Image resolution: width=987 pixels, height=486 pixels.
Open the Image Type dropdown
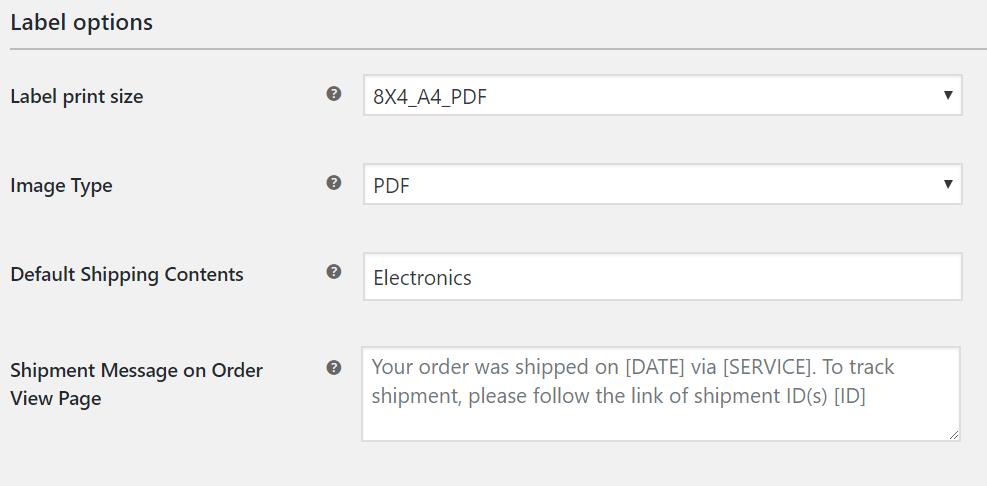[662, 185]
